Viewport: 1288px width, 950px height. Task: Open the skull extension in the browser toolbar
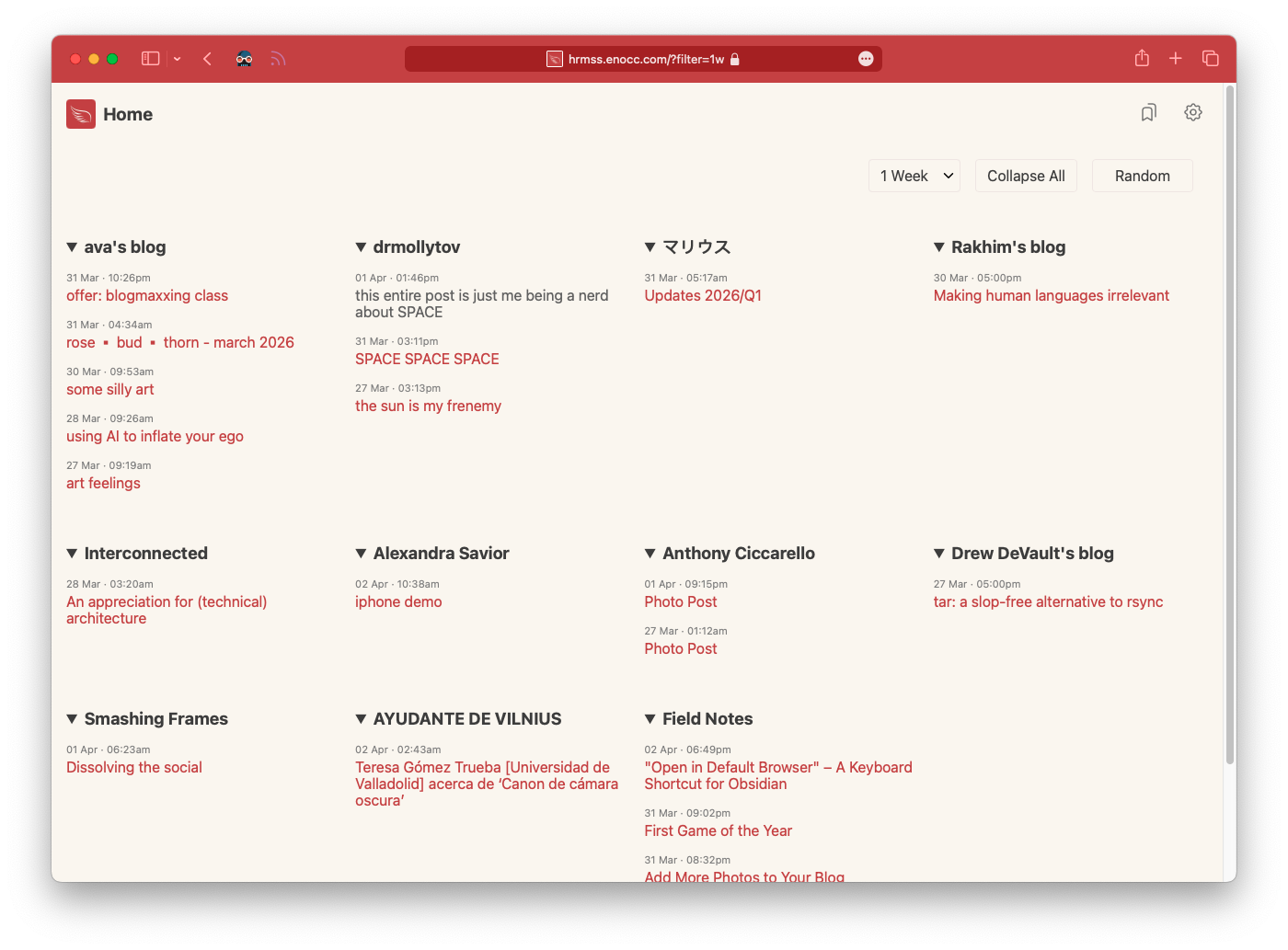coord(244,58)
